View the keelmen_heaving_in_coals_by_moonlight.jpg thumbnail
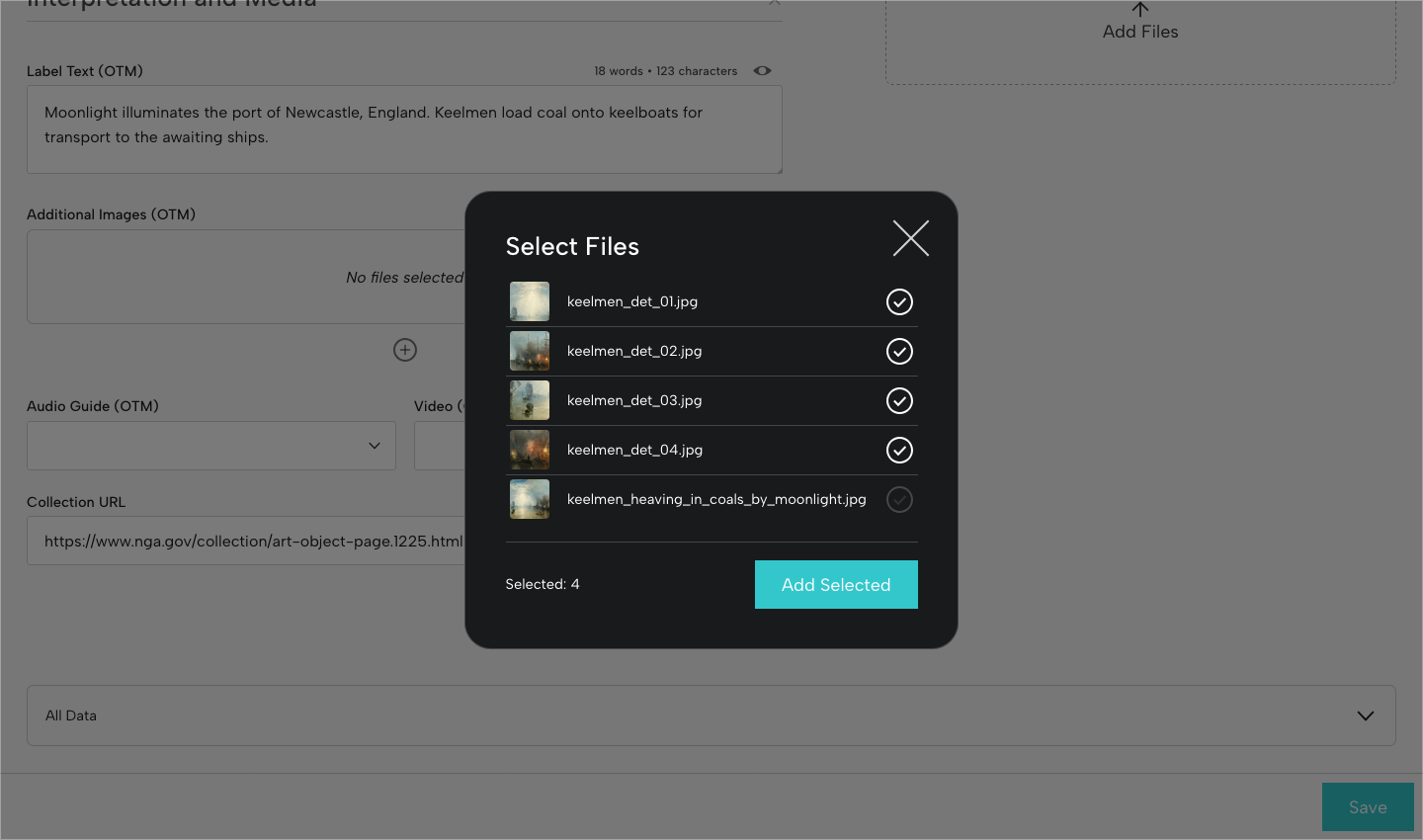This screenshot has width=1423, height=840. coord(530,499)
